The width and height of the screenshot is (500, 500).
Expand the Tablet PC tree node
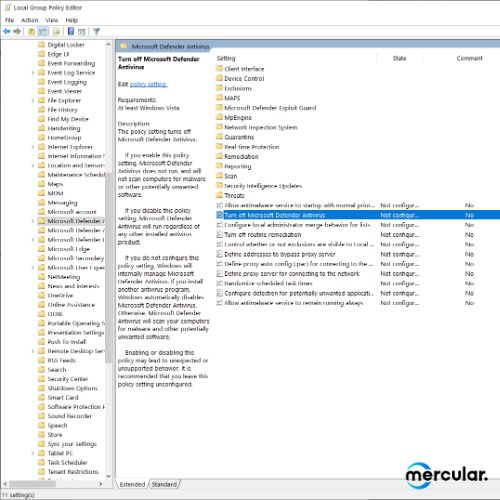coord(33,453)
